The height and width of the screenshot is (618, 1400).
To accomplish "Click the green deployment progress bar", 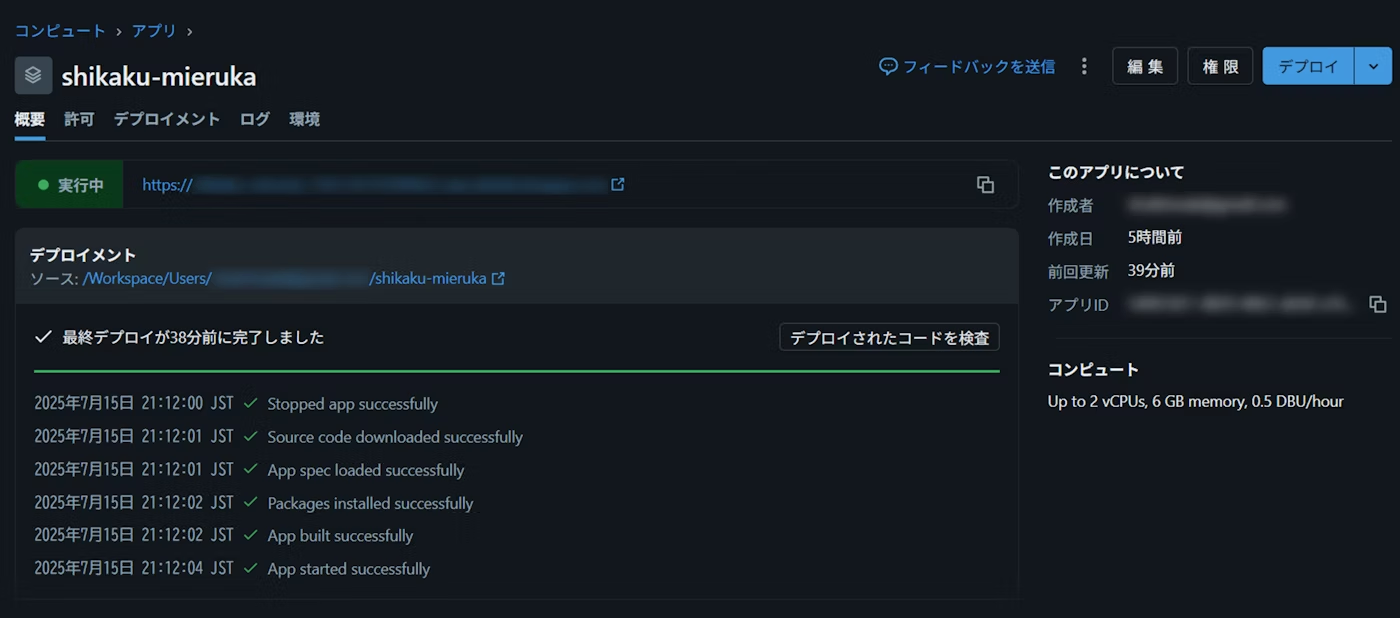I will [517, 371].
